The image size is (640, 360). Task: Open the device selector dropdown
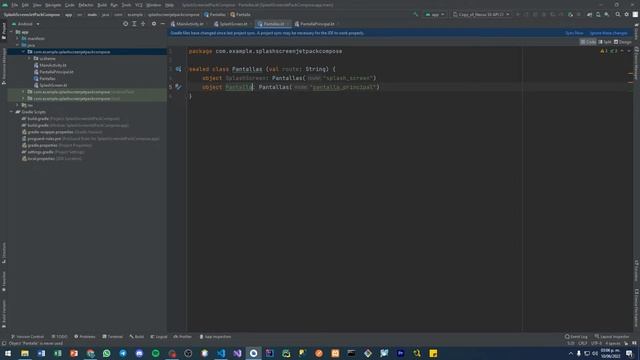pos(481,14)
